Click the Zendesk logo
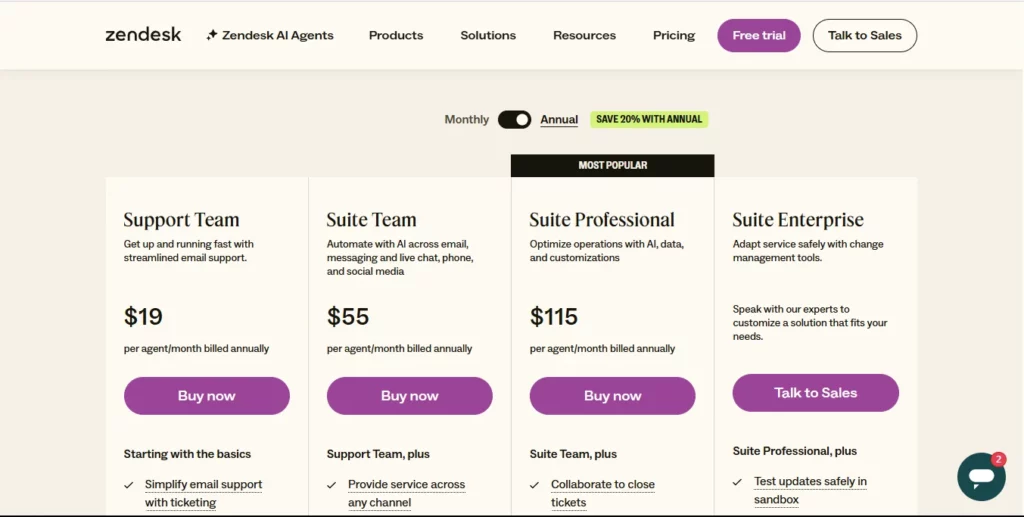The height and width of the screenshot is (517, 1024). coord(143,35)
